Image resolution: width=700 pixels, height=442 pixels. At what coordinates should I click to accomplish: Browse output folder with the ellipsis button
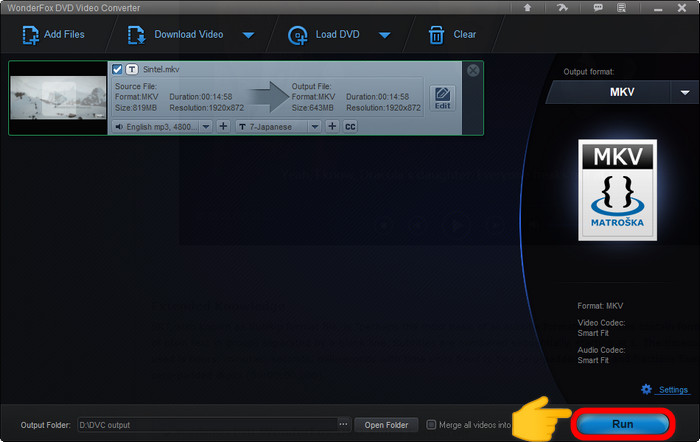[x=343, y=425]
